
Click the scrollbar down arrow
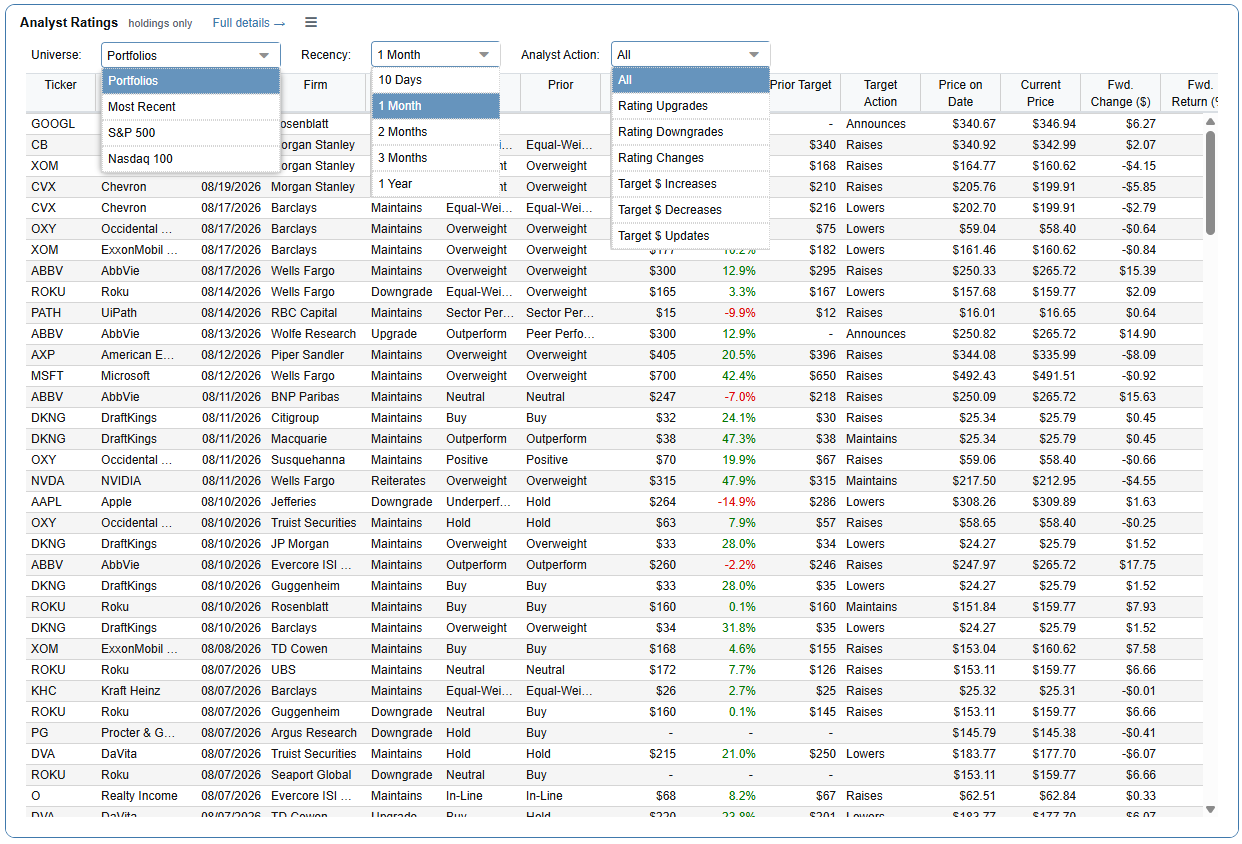(x=1210, y=809)
